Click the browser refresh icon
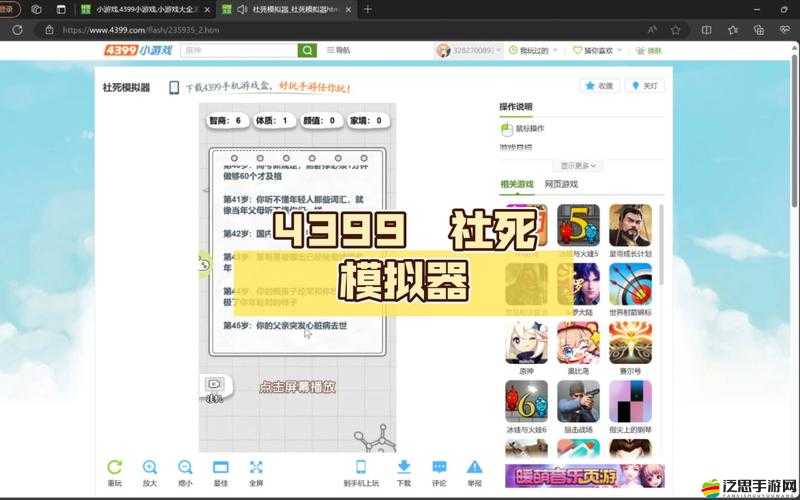Image resolution: width=800 pixels, height=500 pixels. (17, 30)
